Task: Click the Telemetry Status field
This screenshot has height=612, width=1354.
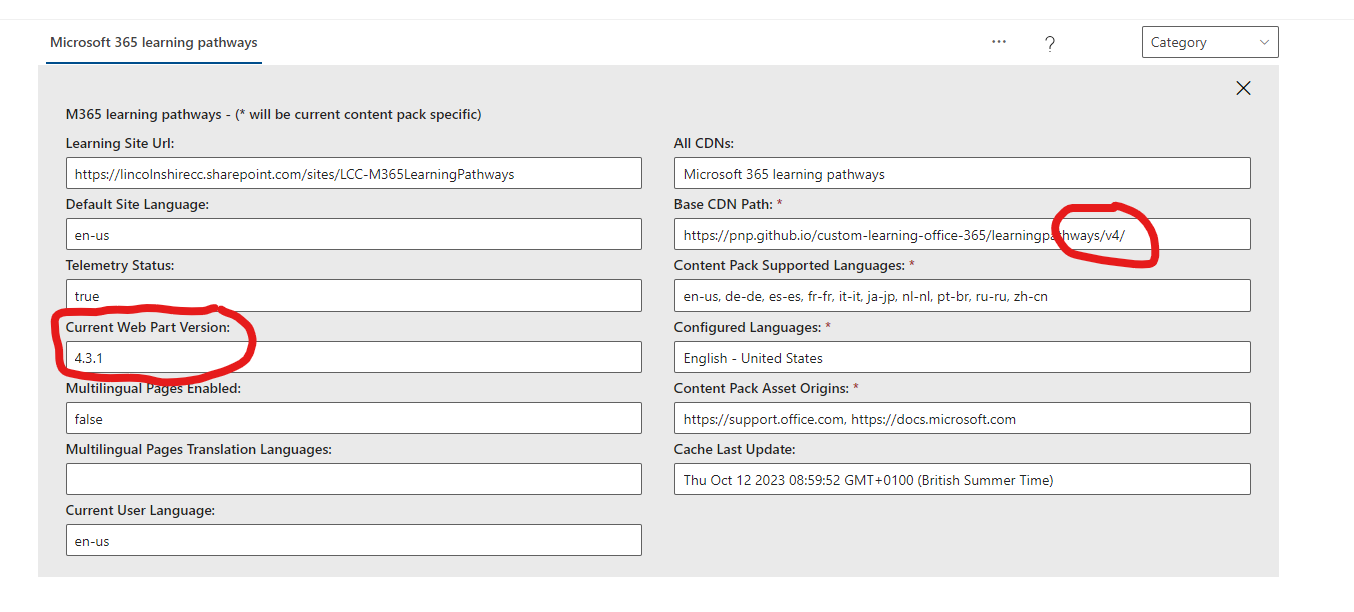Action: point(354,295)
